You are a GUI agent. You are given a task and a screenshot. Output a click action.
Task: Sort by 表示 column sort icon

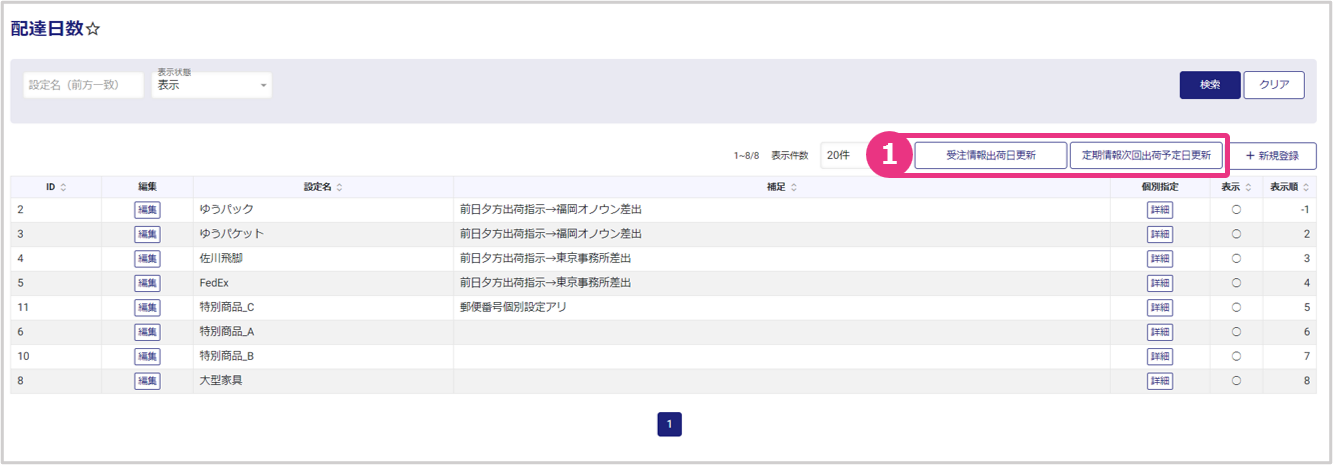[x=1248, y=187]
